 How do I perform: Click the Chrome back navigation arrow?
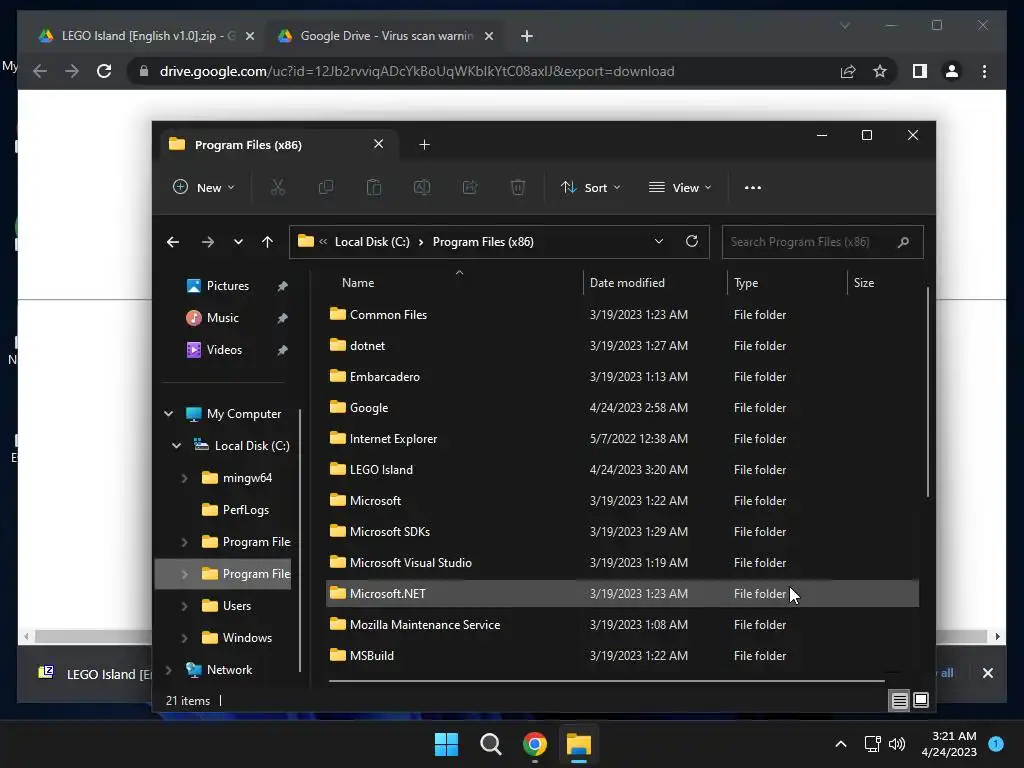40,71
